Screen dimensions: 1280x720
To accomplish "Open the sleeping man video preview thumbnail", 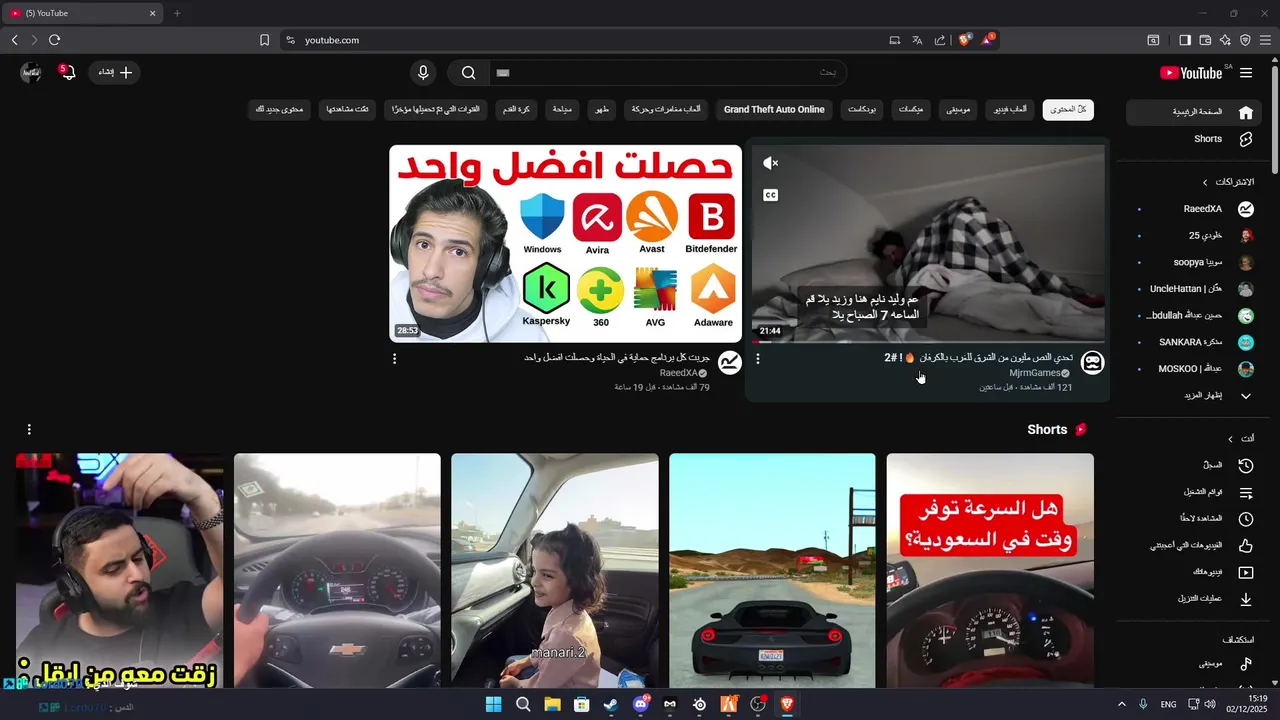I will [x=928, y=243].
